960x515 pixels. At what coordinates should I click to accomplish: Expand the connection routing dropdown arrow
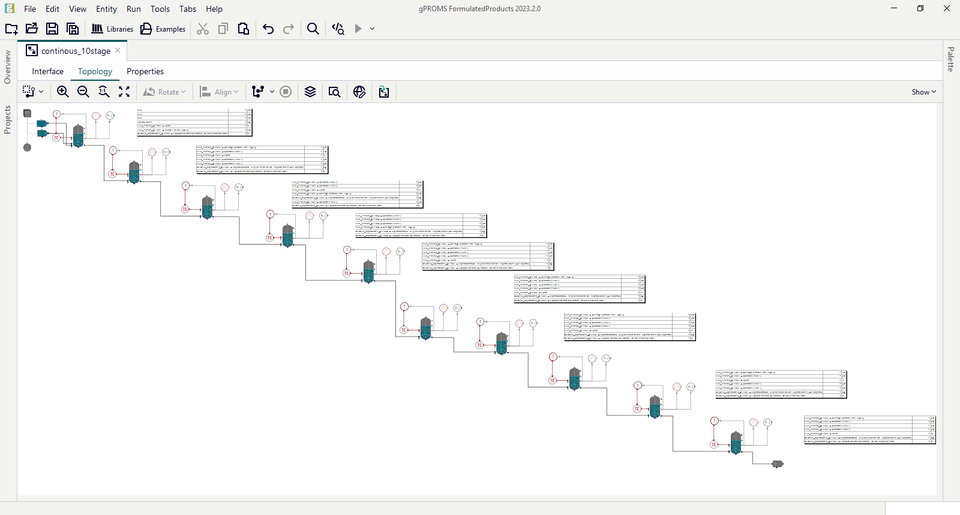point(272,92)
